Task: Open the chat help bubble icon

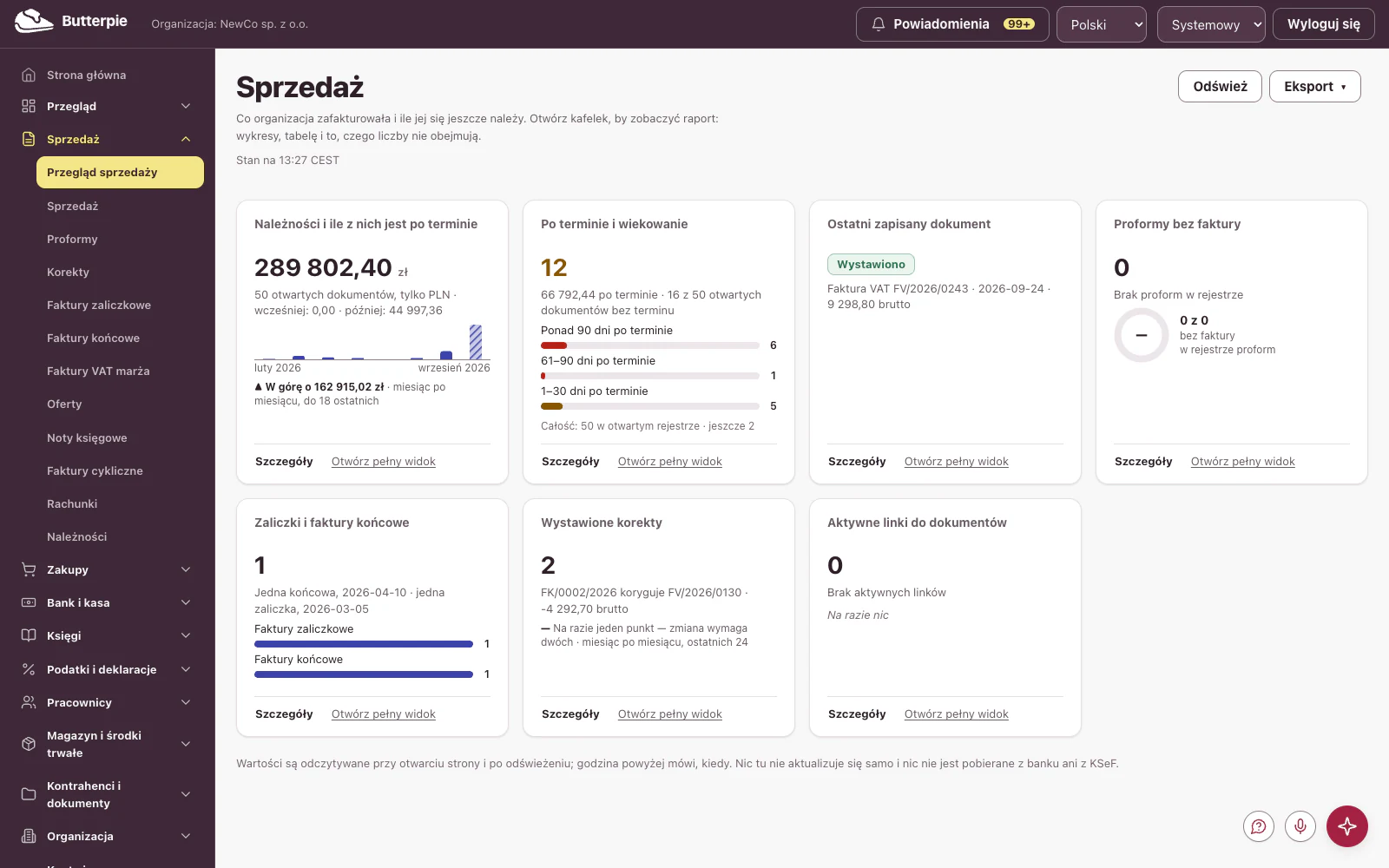Action: click(x=1259, y=826)
